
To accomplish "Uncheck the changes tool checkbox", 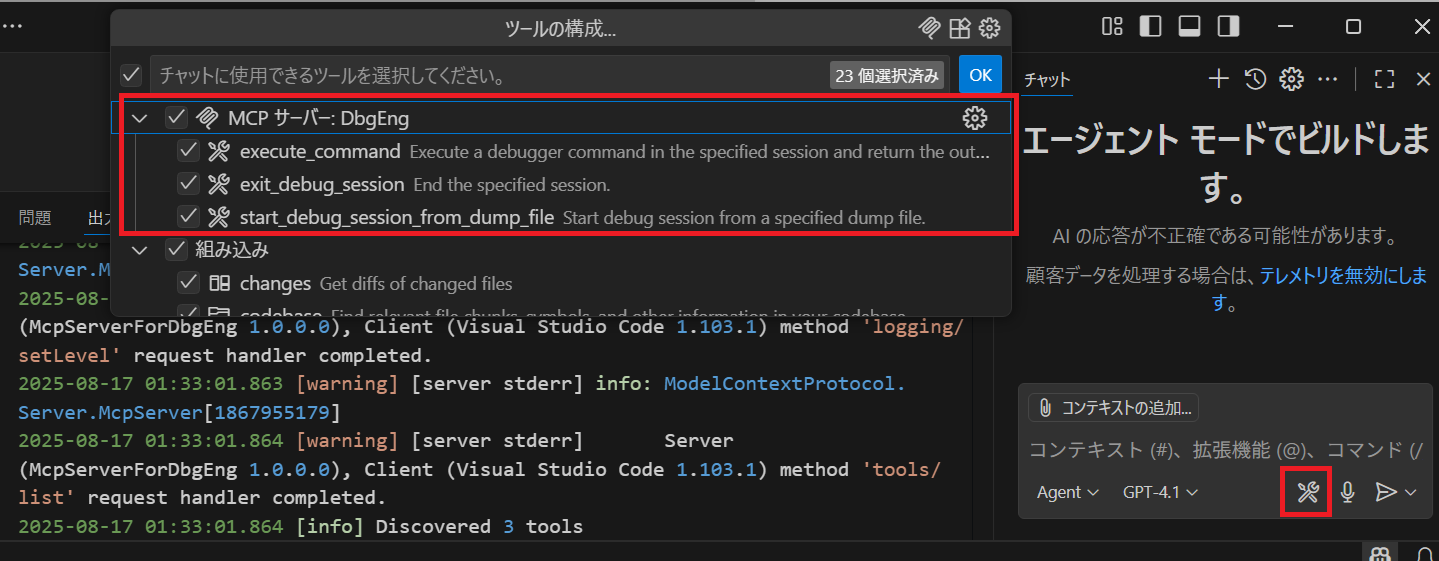I will click(188, 283).
